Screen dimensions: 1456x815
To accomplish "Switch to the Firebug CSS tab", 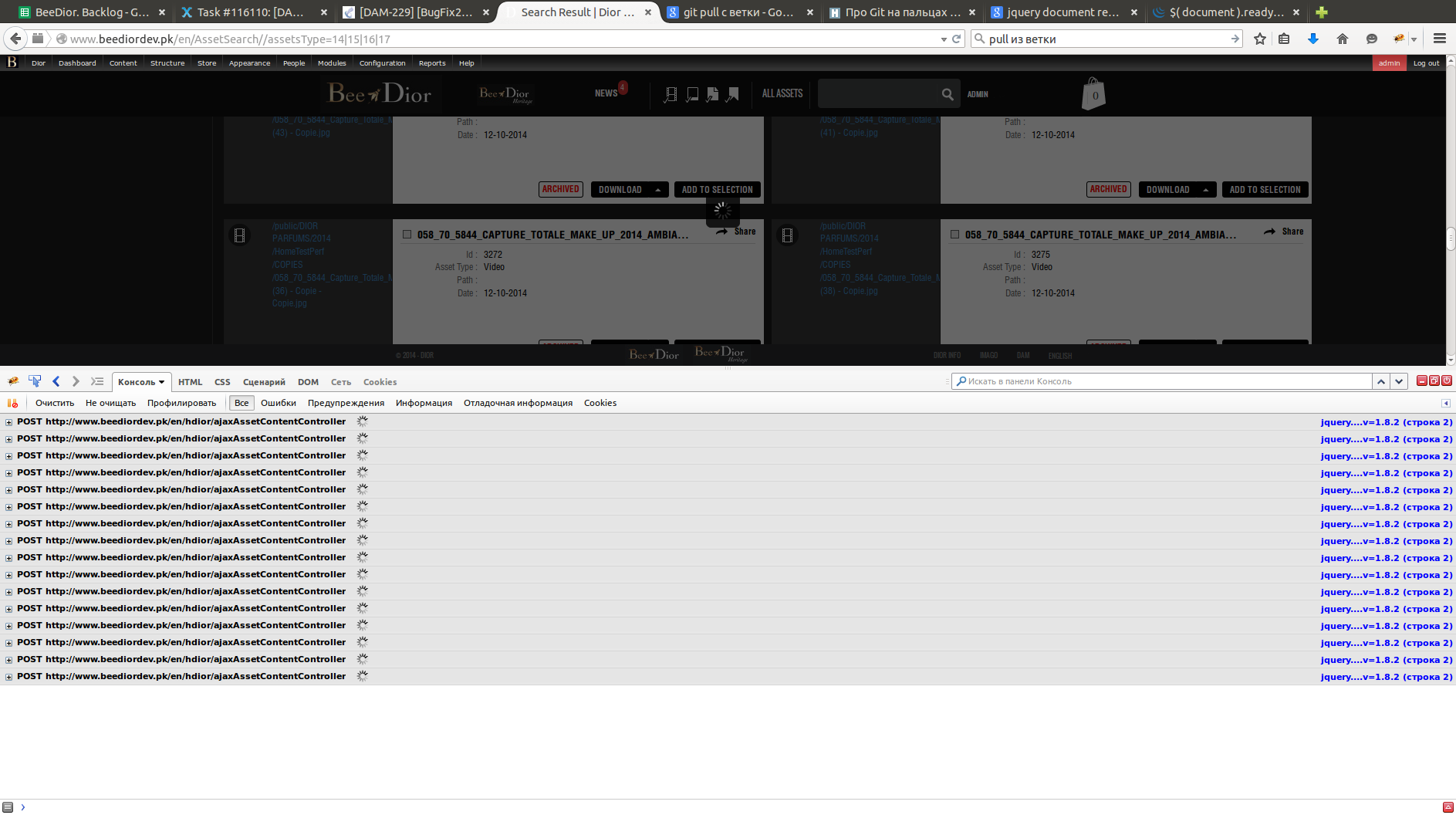I will coord(222,382).
